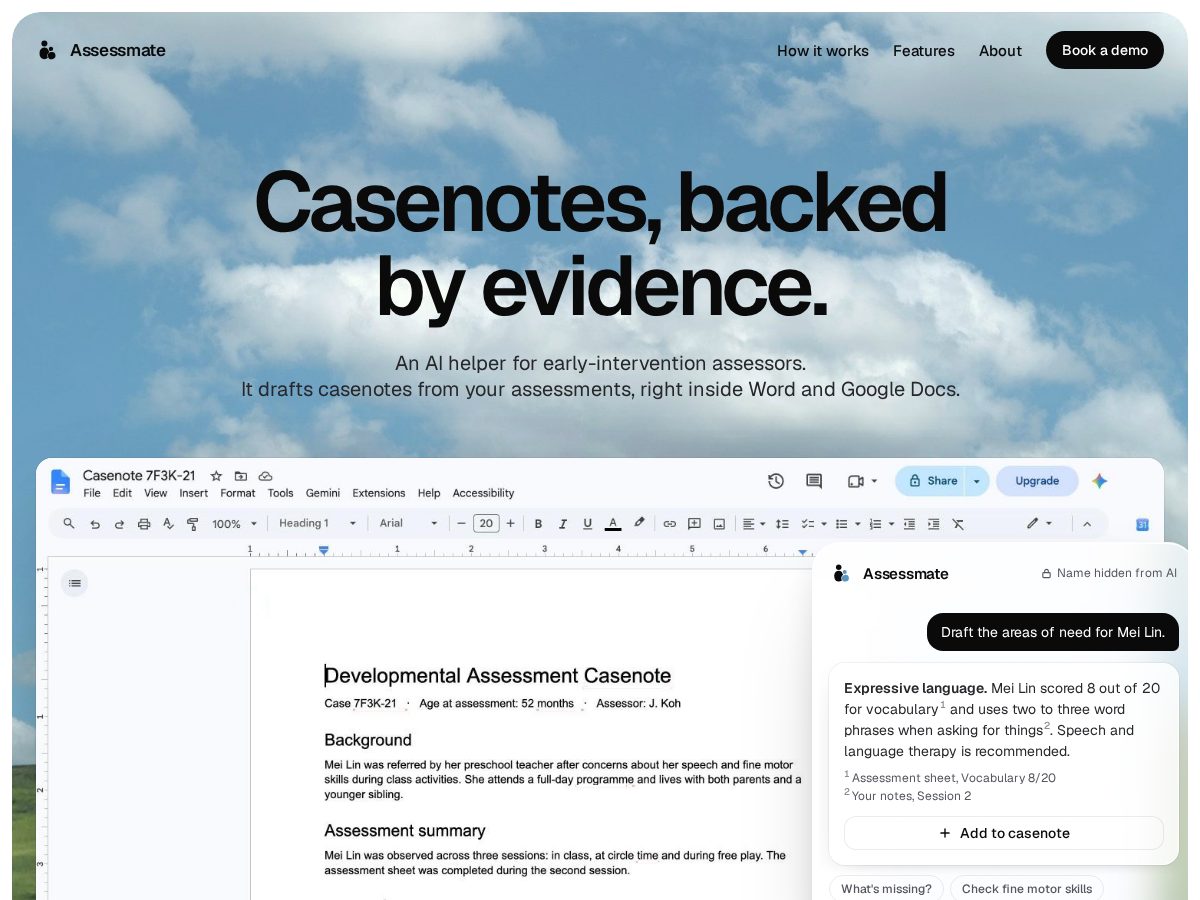Screen dimensions: 1200x900
Task: Click the Book a demo button
Action: click(x=1105, y=50)
